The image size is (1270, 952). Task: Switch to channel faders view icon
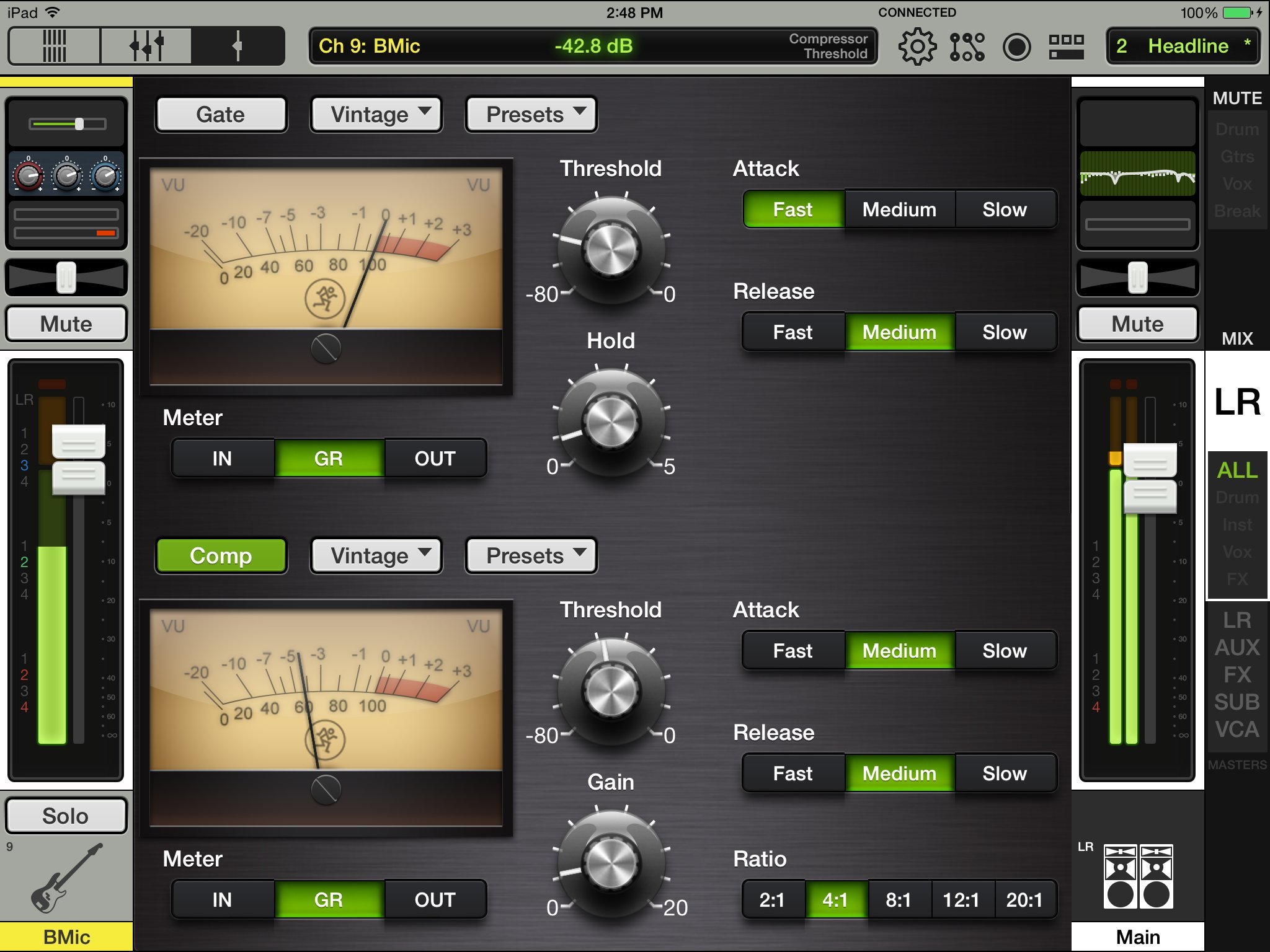coord(146,45)
